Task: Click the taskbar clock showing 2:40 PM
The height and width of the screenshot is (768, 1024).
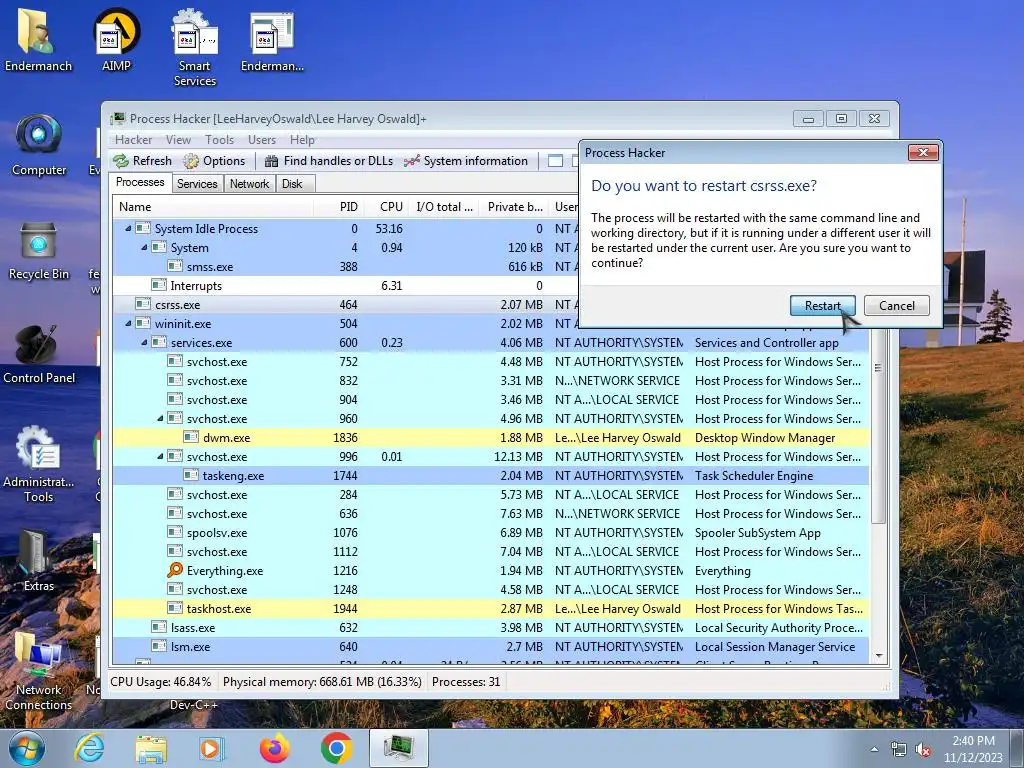Action: [972, 749]
